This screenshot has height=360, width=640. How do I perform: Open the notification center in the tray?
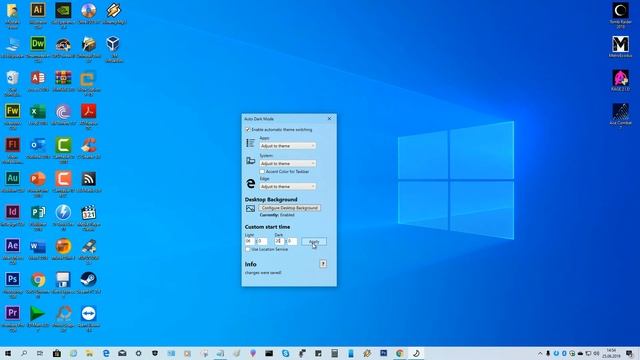[x=630, y=353]
